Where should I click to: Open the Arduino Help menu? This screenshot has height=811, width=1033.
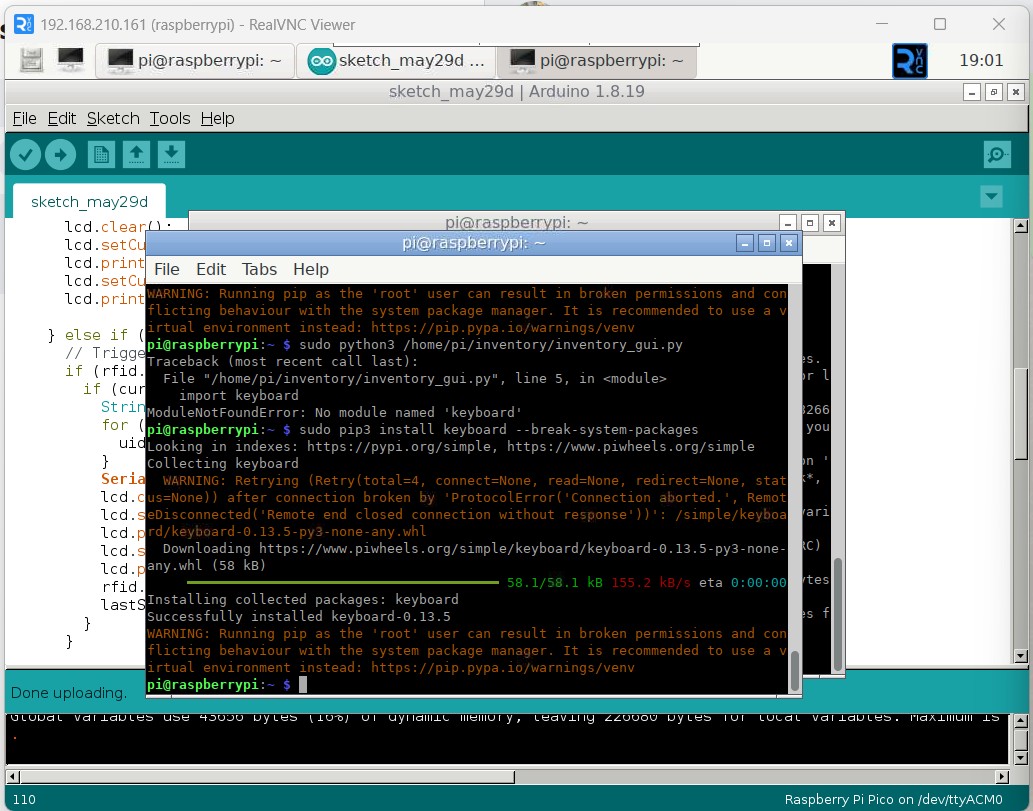(x=217, y=119)
